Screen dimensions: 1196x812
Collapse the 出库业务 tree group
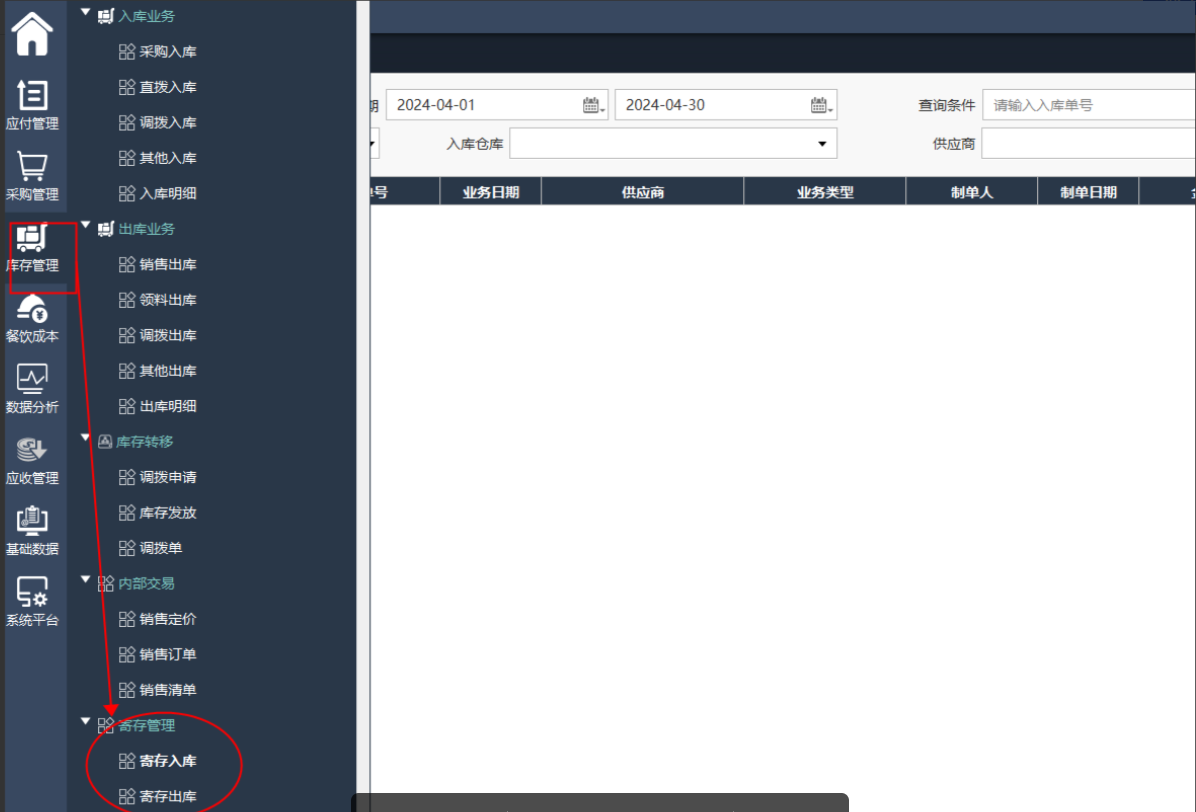[x=86, y=227]
